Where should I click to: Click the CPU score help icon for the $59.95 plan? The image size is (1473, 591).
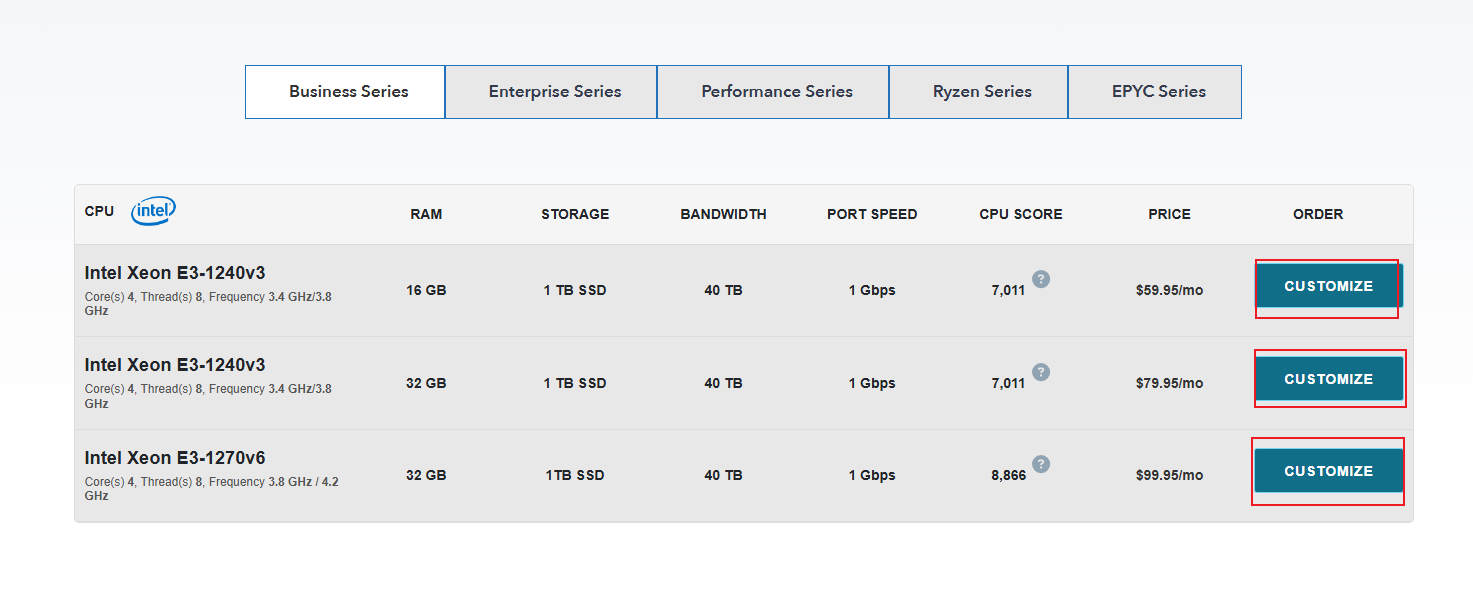[x=1041, y=279]
